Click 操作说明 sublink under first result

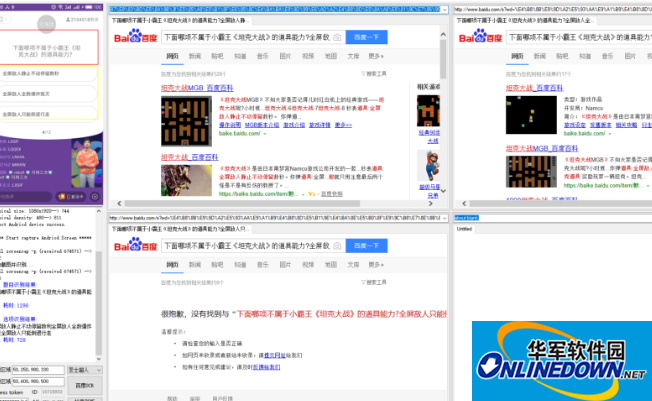230,125
